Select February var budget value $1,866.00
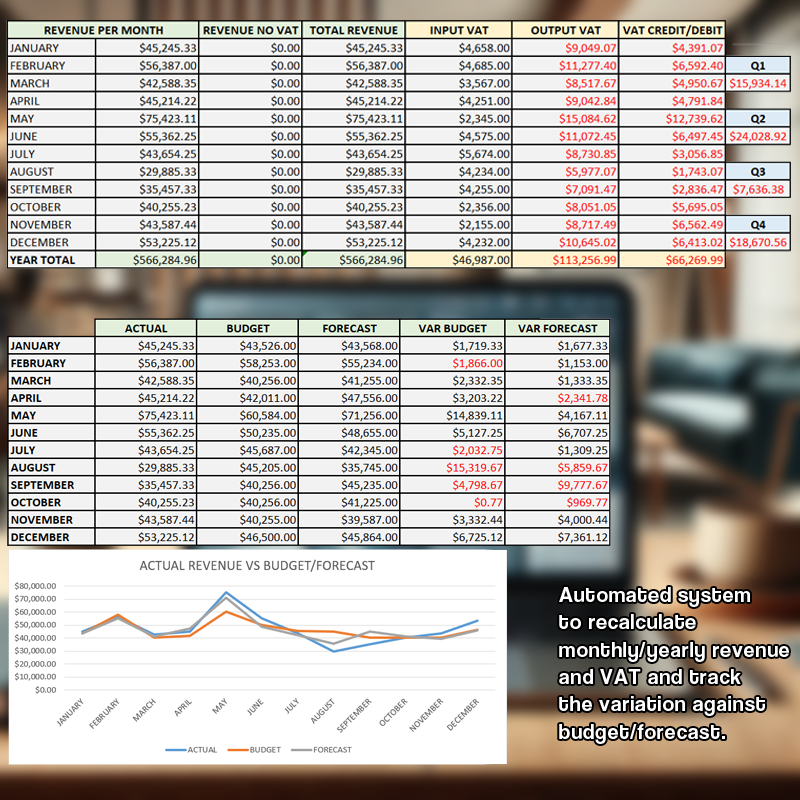 [x=453, y=363]
